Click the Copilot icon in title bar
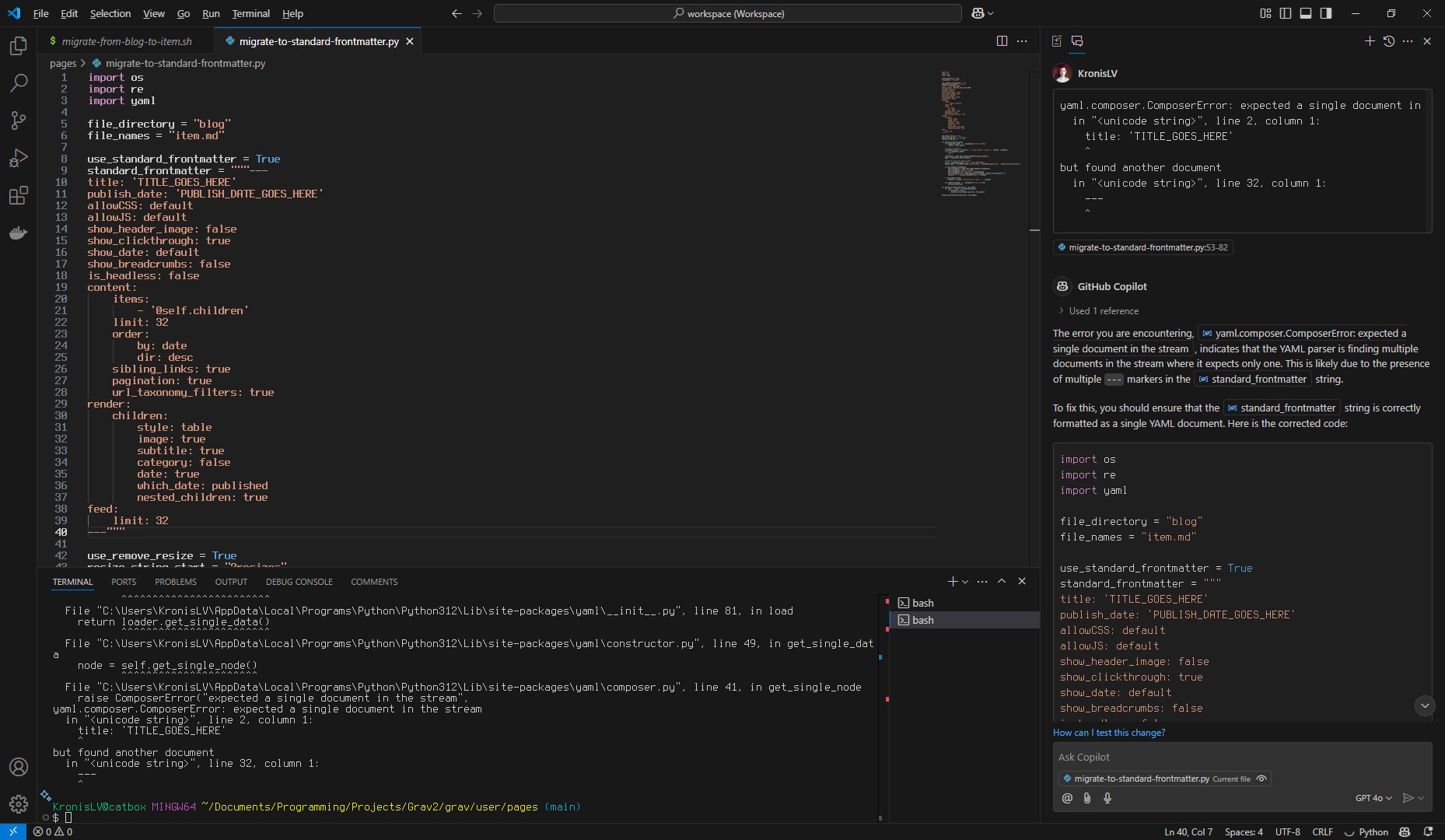 (978, 13)
